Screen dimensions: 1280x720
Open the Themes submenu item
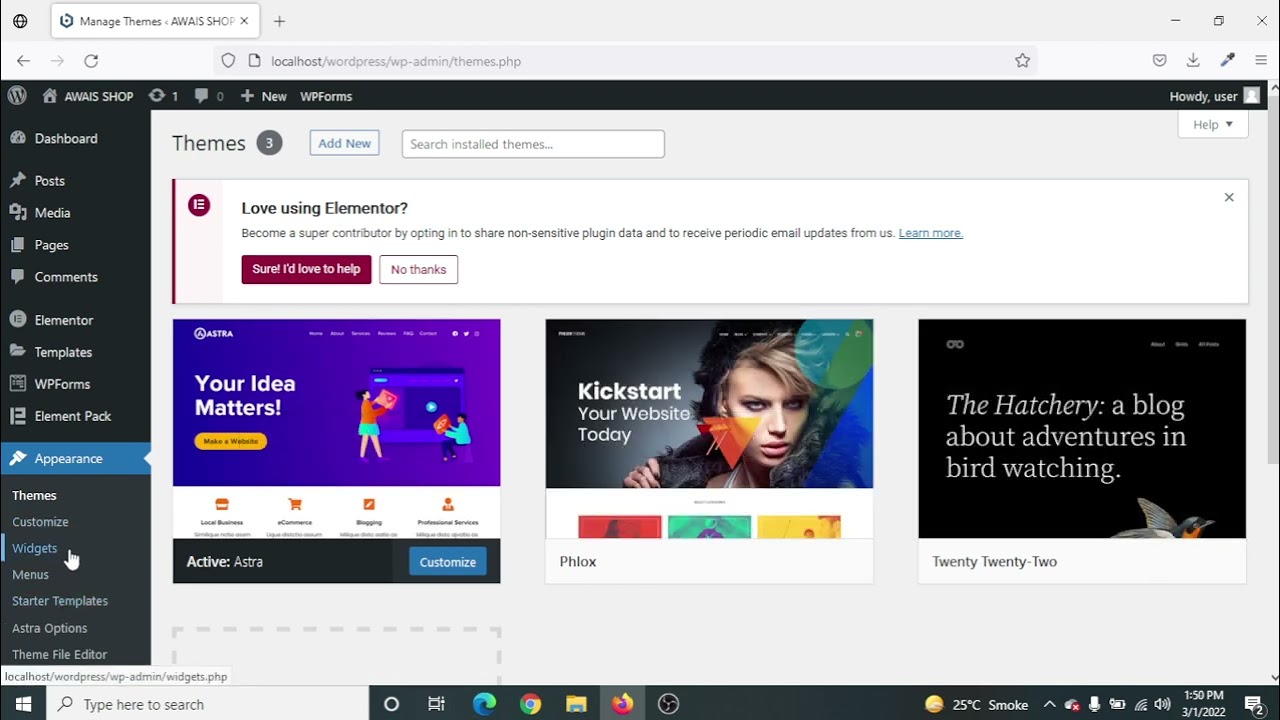click(34, 495)
